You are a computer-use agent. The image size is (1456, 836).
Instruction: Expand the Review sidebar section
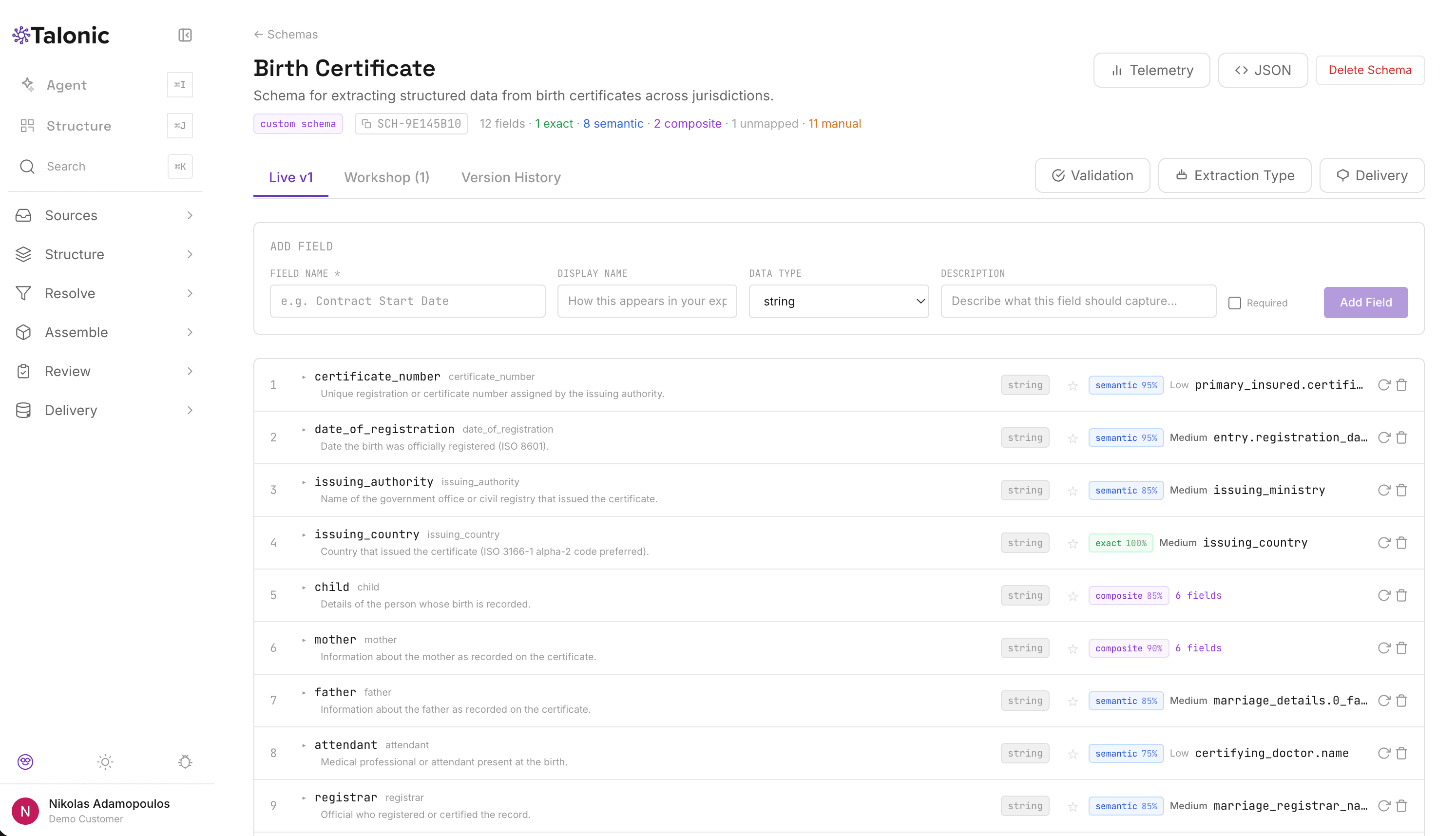pos(105,372)
